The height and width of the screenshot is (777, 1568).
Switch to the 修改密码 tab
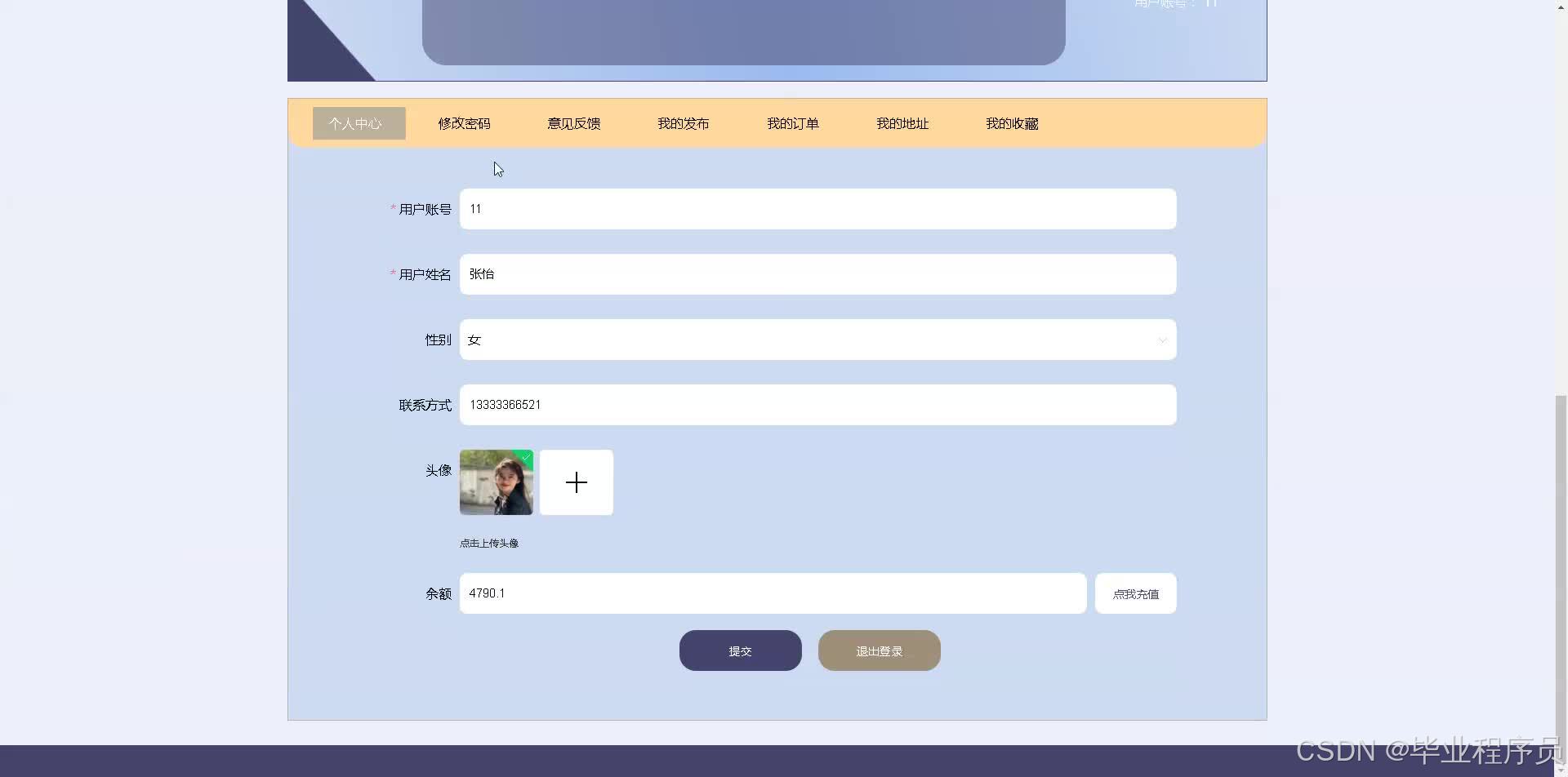click(x=464, y=123)
